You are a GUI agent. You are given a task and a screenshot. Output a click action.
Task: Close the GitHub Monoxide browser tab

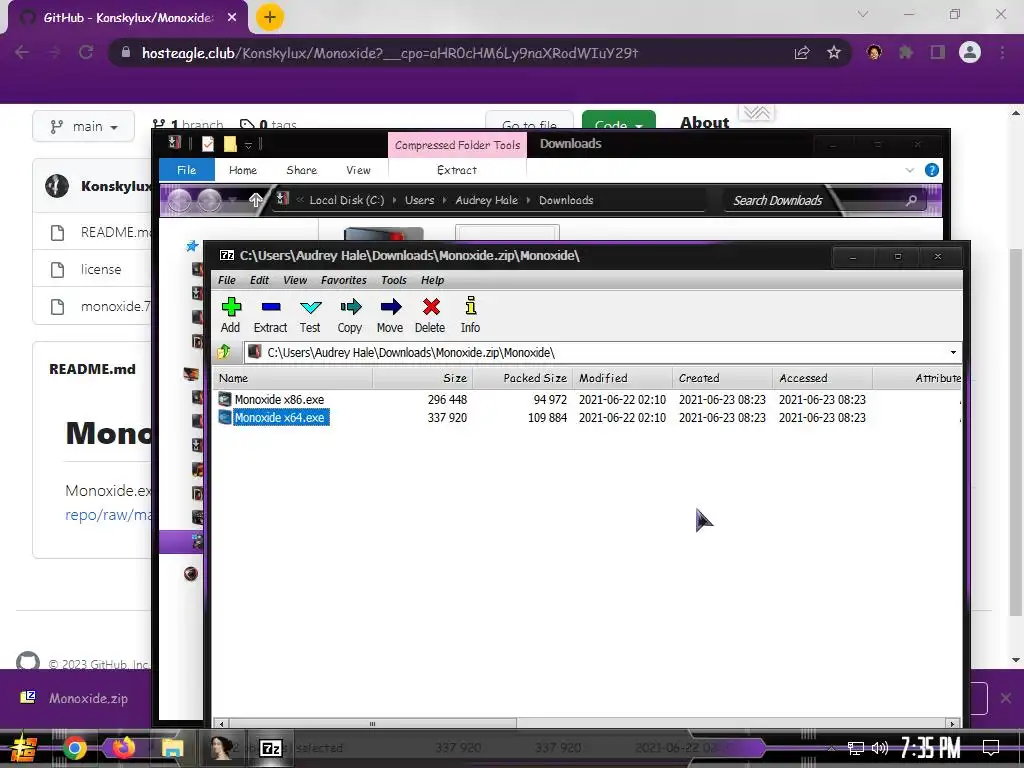(232, 18)
